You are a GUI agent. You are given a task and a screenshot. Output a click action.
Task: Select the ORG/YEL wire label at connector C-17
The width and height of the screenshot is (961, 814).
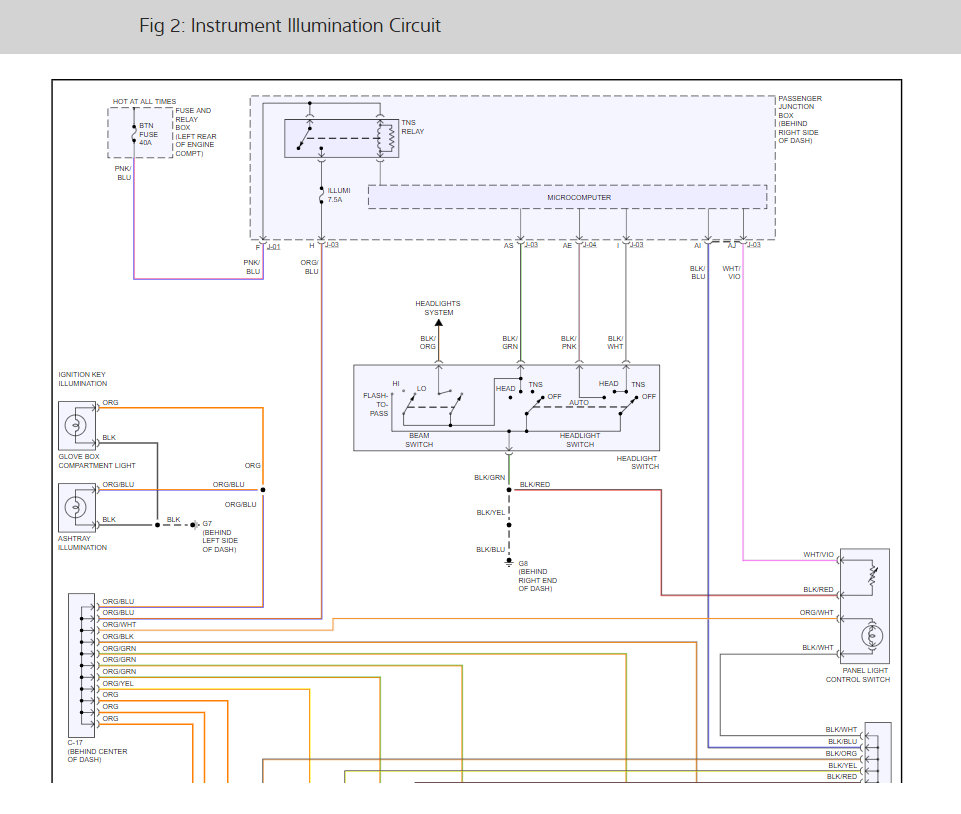118,683
